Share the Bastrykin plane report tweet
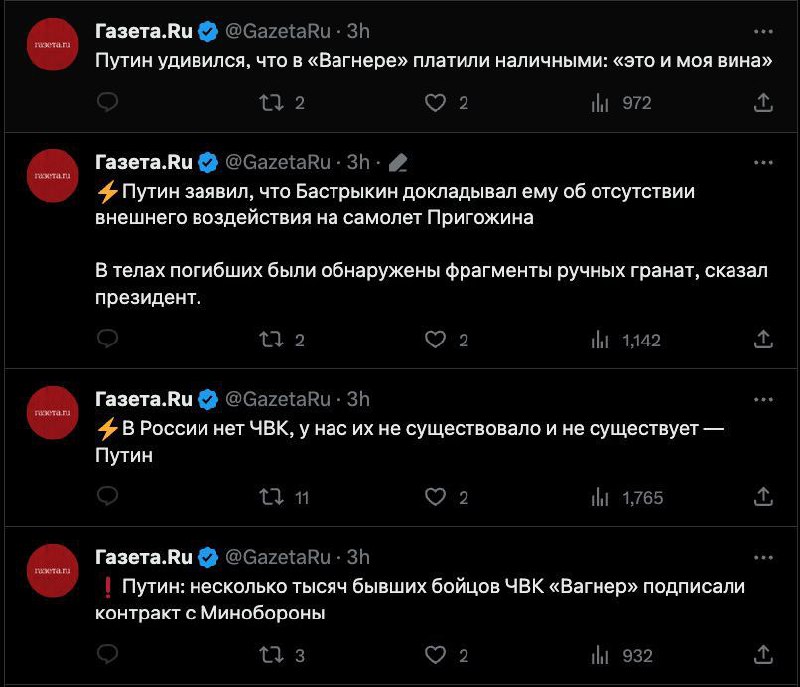 [x=762, y=339]
